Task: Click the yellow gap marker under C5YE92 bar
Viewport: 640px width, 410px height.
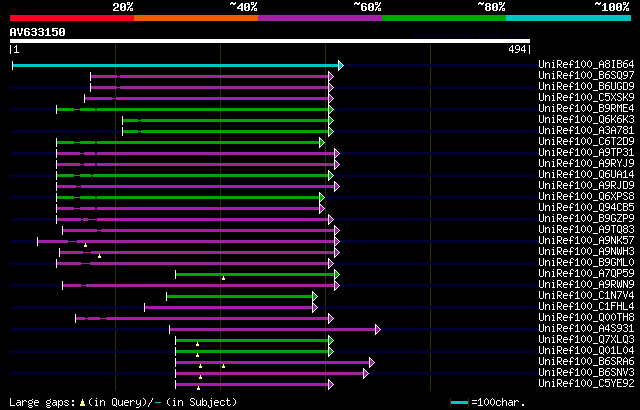Action: [198, 388]
